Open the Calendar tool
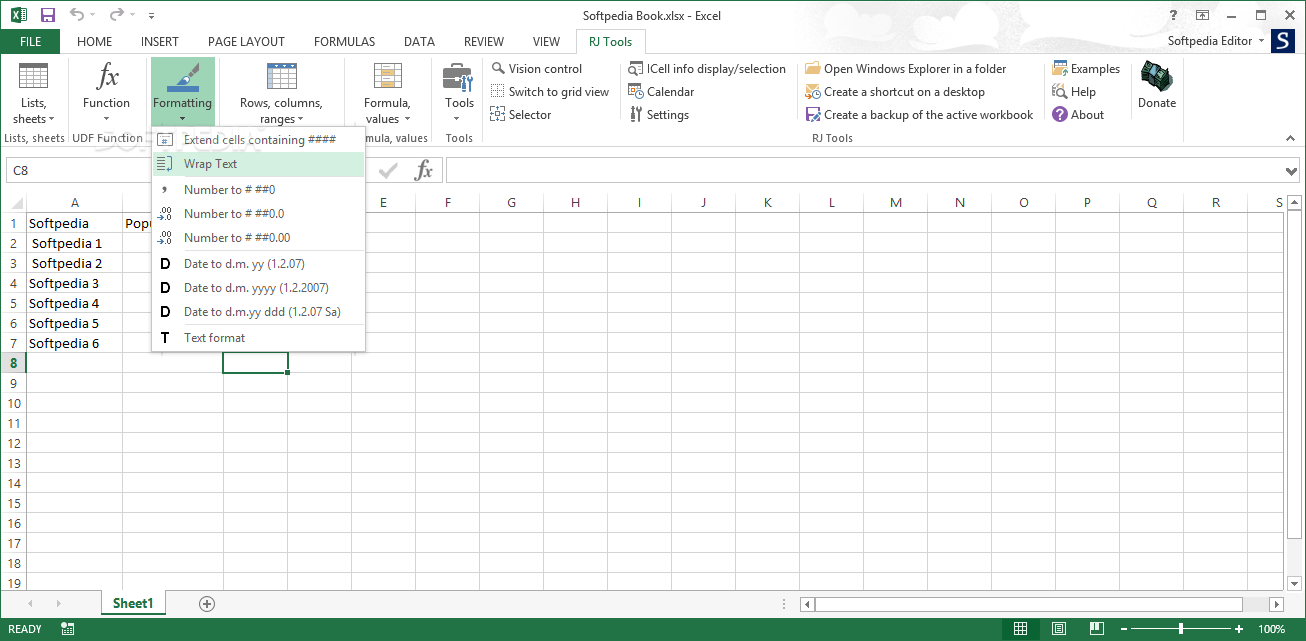This screenshot has width=1306, height=641. point(661,92)
